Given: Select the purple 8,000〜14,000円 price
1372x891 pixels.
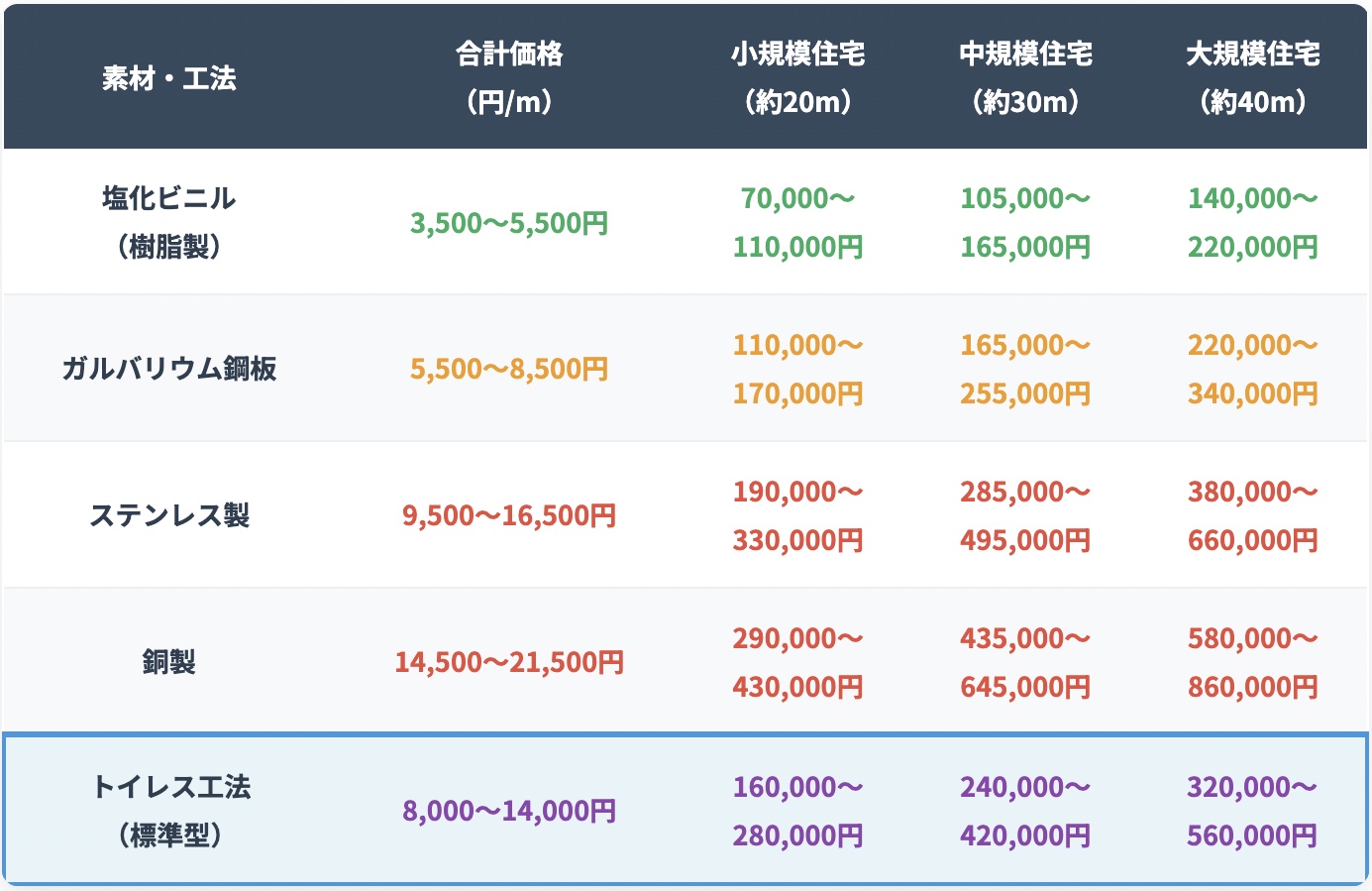Looking at the screenshot, I should 509,812.
